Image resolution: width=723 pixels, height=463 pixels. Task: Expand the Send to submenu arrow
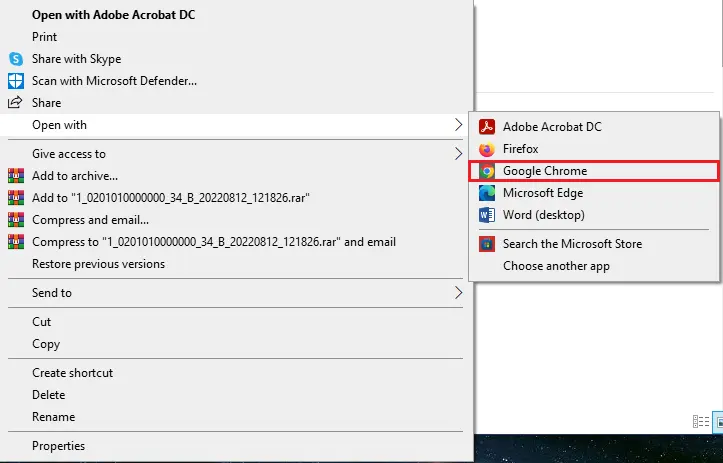[x=458, y=293]
